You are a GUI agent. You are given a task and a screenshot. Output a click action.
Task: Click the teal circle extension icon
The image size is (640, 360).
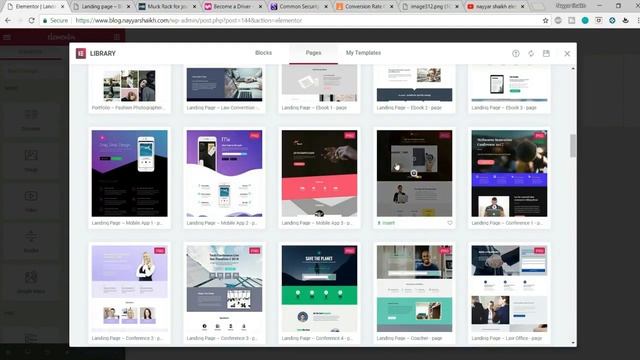(585, 20)
